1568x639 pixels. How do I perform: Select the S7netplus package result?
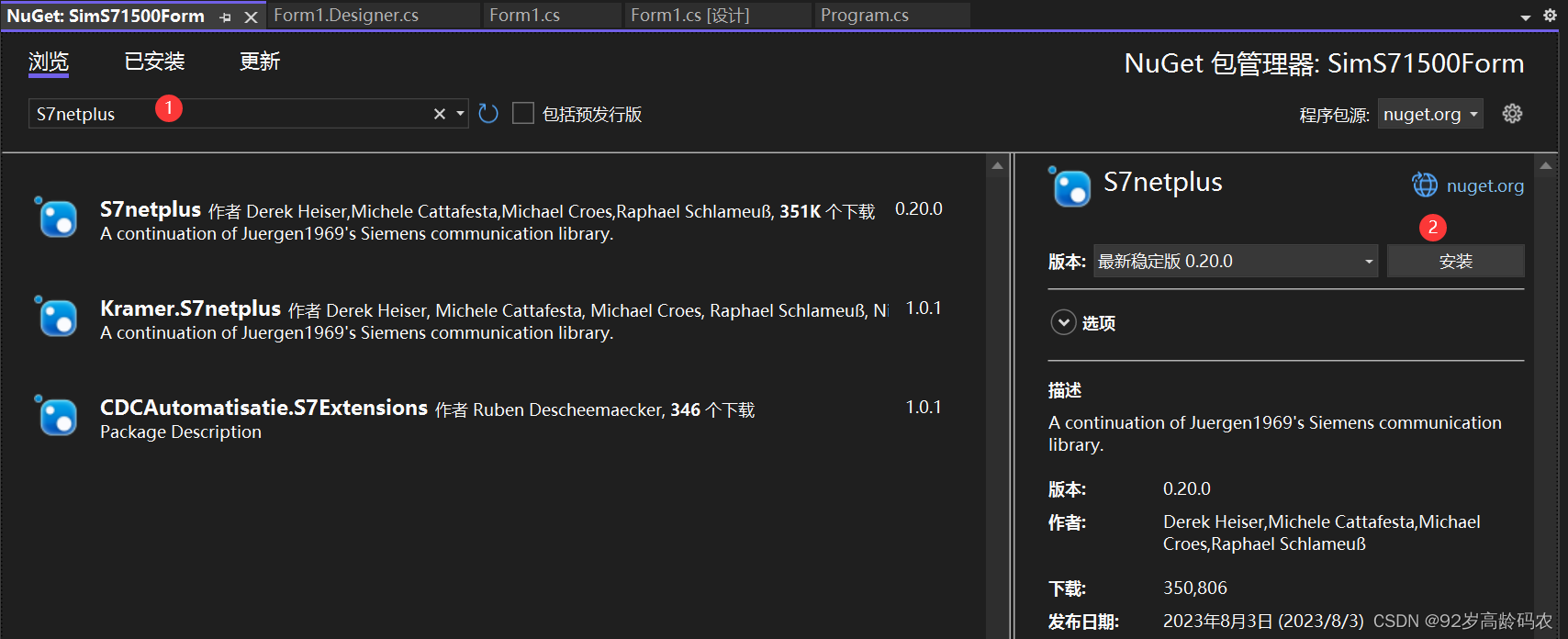(492, 220)
